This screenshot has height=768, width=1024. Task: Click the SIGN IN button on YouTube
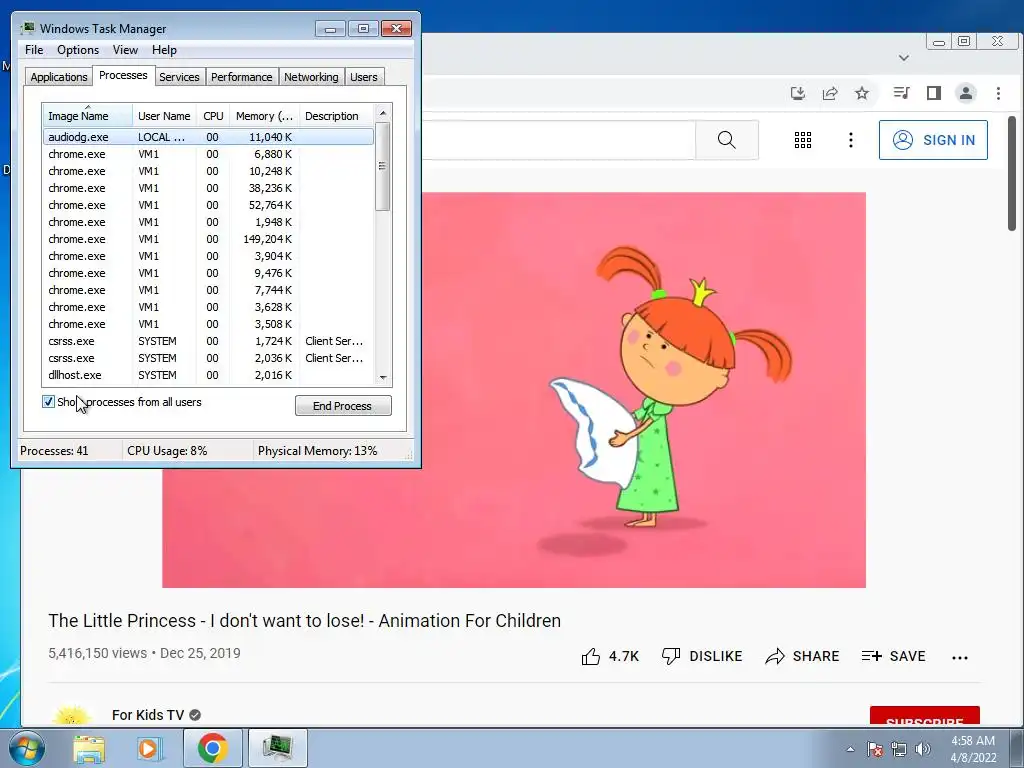[933, 140]
